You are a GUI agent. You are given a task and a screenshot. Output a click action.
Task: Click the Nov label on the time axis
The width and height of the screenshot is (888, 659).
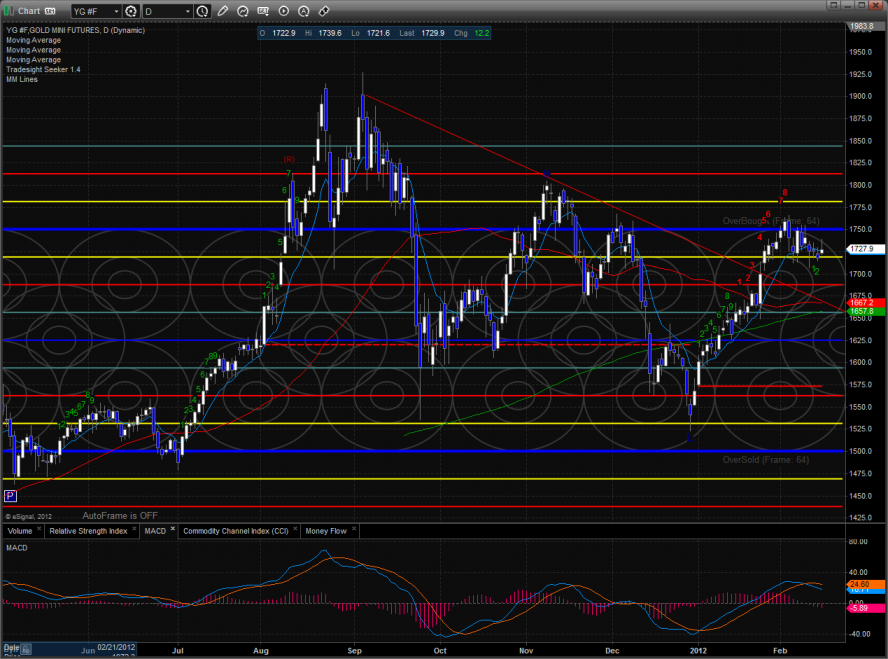526,651
